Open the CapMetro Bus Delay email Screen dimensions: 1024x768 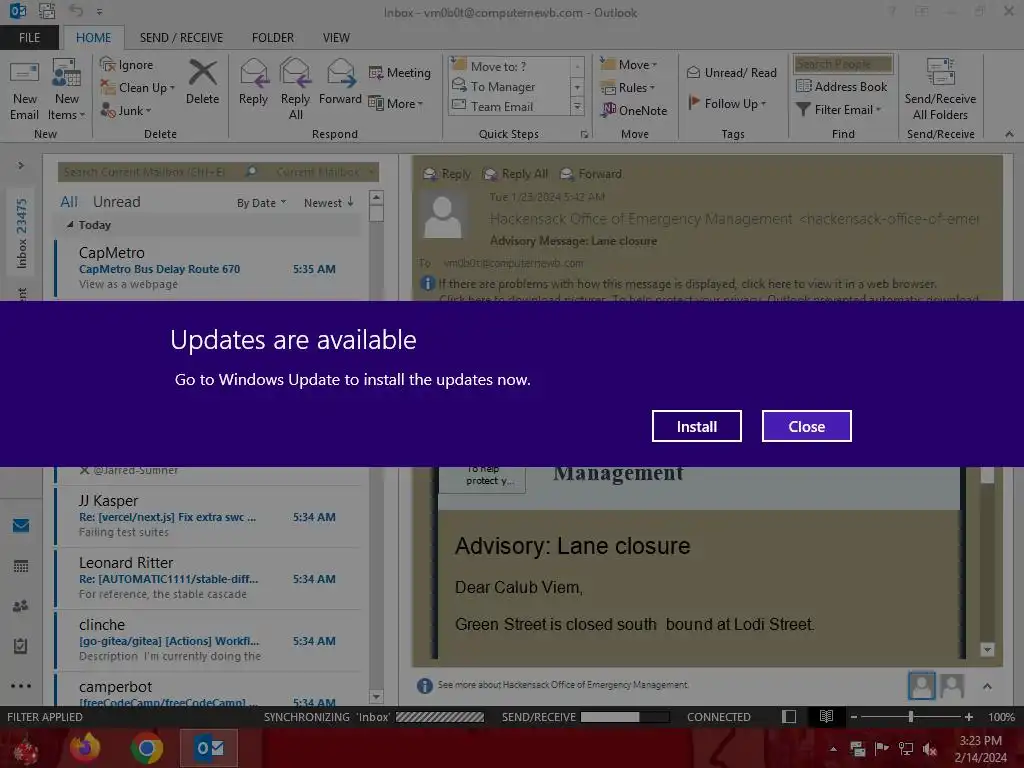pos(207,268)
